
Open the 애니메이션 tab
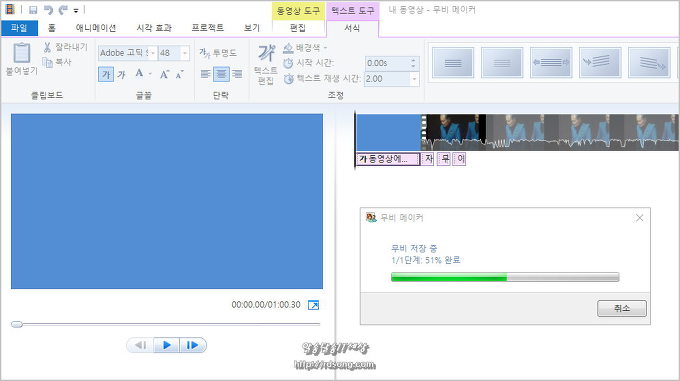[x=96, y=28]
